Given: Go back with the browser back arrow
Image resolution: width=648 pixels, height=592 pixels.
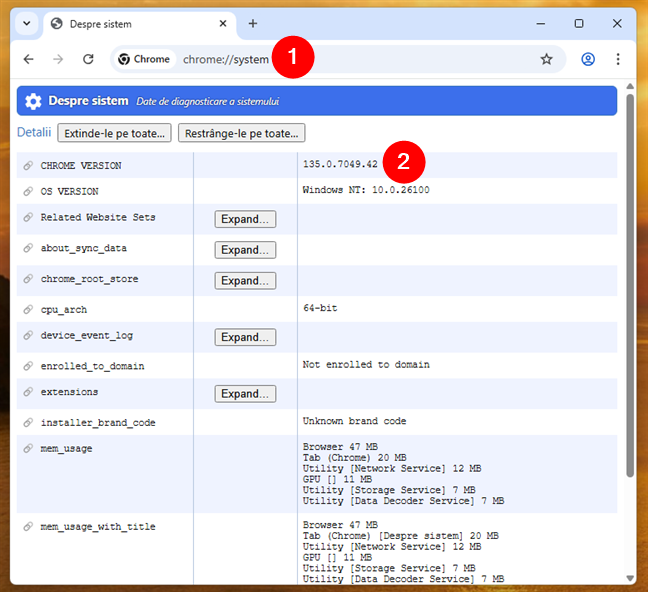Looking at the screenshot, I should click(x=29, y=60).
